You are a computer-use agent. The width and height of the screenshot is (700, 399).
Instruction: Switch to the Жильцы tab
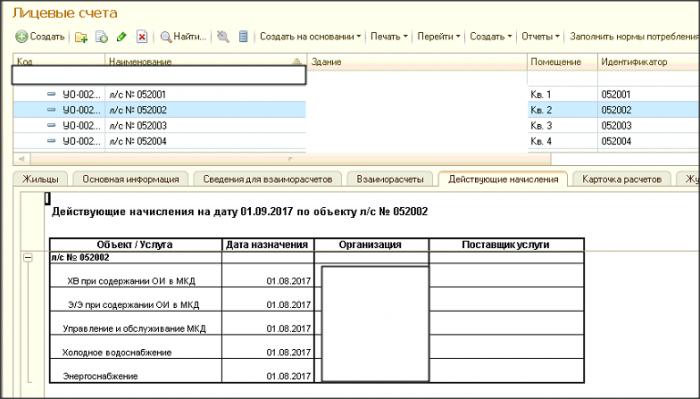[40, 179]
